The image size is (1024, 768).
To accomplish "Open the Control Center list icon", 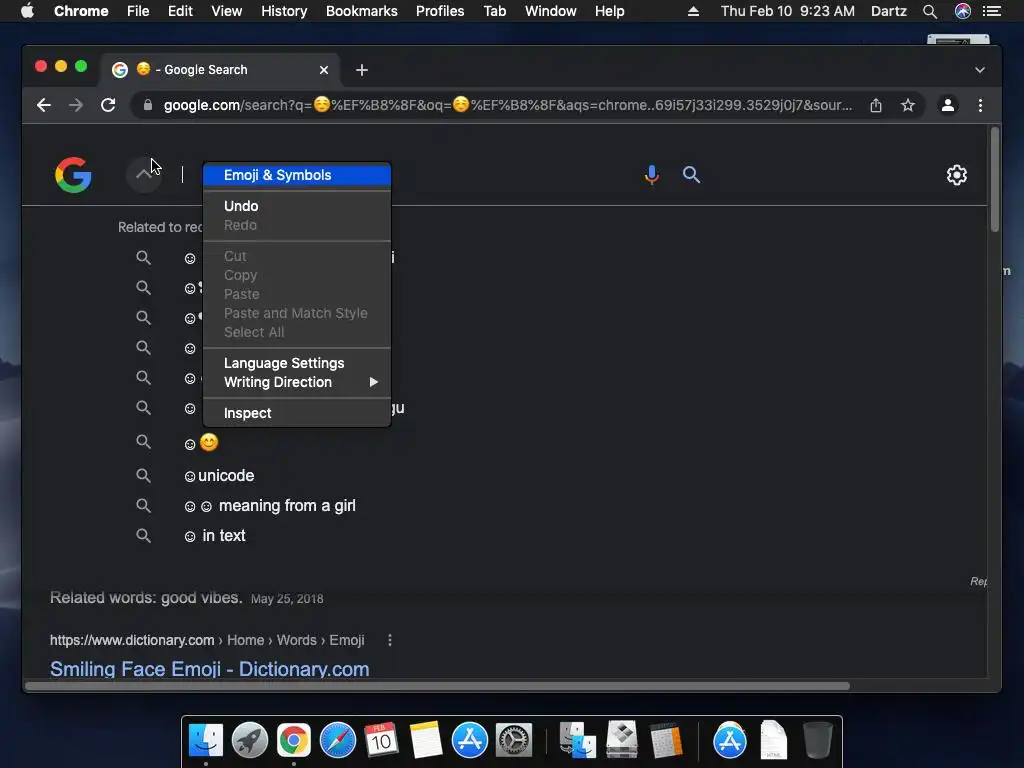I will tap(992, 11).
